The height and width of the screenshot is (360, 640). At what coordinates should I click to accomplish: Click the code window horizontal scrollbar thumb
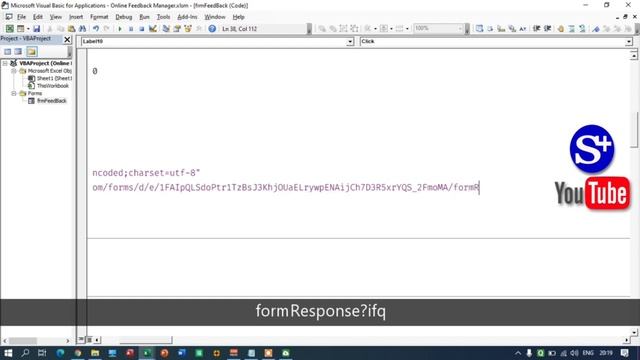point(146,340)
